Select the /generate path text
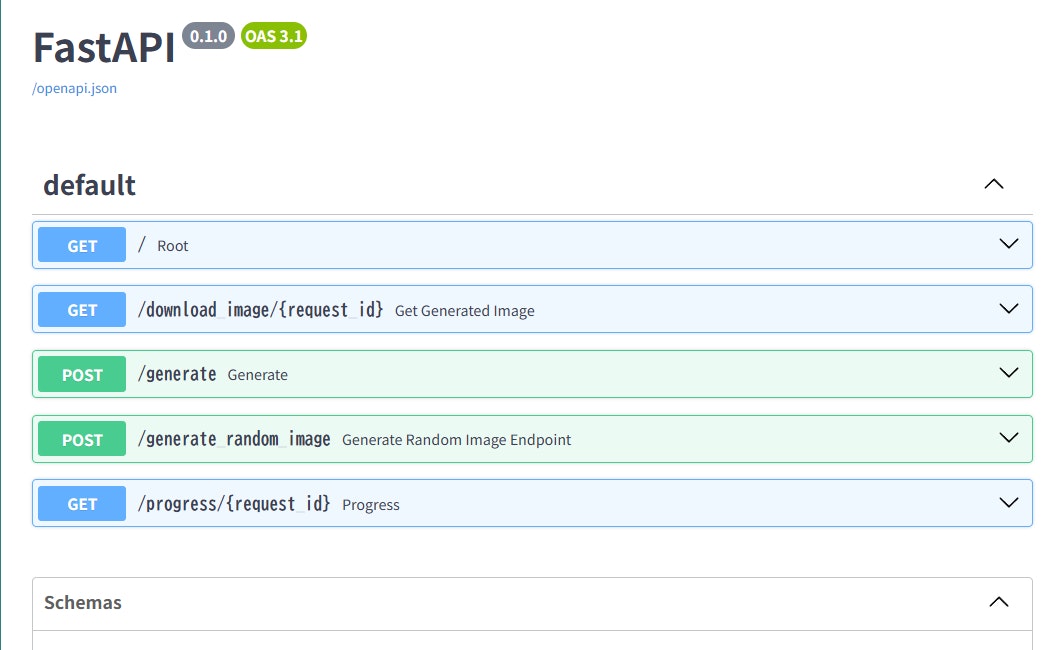Viewport: 1050px width, 650px height. click(177, 374)
